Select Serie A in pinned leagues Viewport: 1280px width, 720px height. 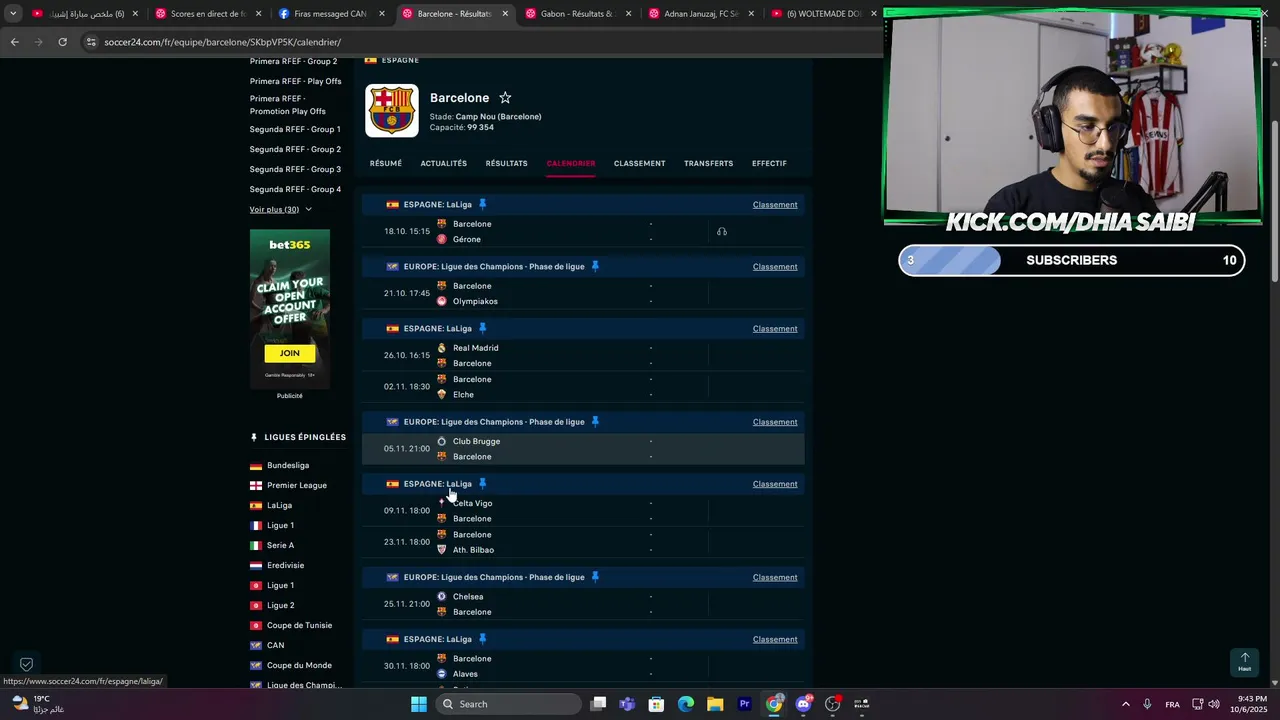click(280, 545)
